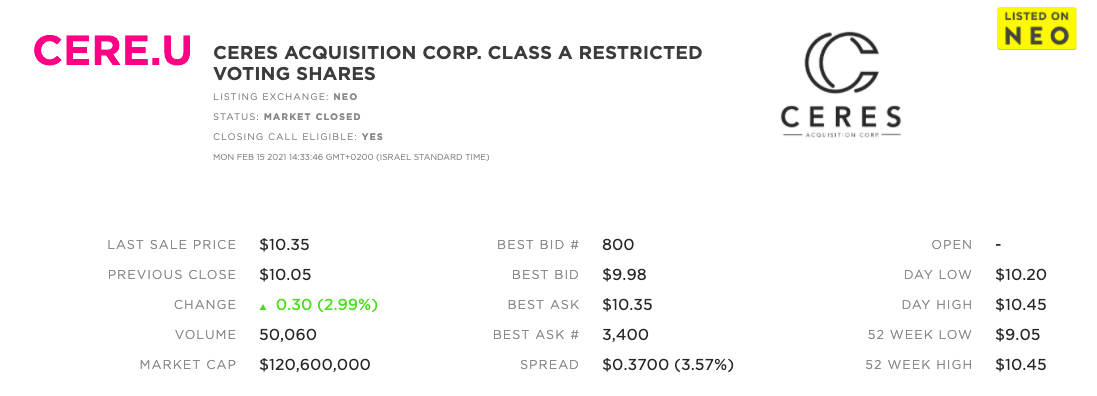Image resolution: width=1097 pixels, height=396 pixels.
Task: Click the previous close value $10.05
Action: point(285,275)
